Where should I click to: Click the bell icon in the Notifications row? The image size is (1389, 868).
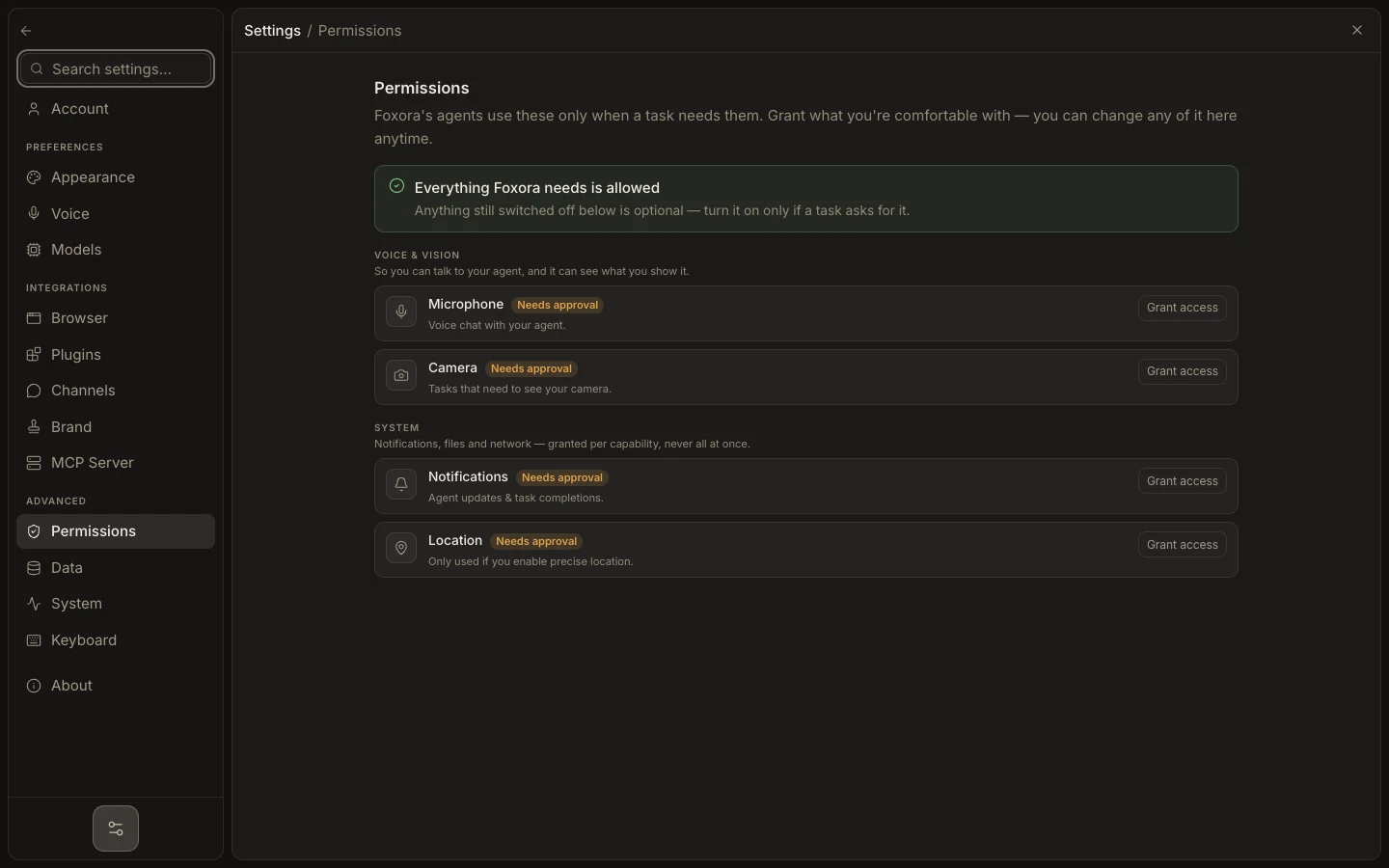tap(401, 484)
